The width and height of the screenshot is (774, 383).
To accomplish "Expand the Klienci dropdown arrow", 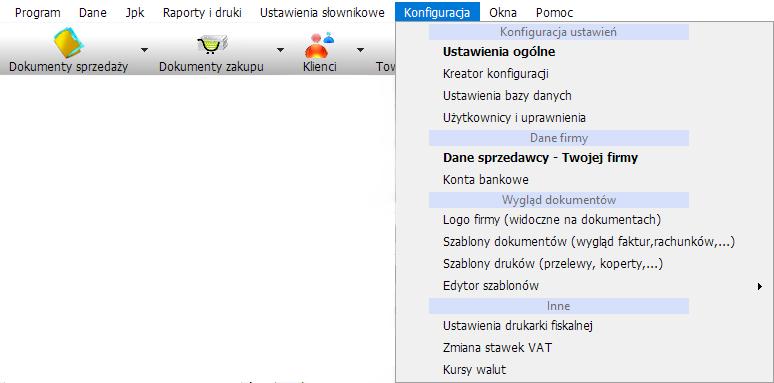I will click(361, 49).
